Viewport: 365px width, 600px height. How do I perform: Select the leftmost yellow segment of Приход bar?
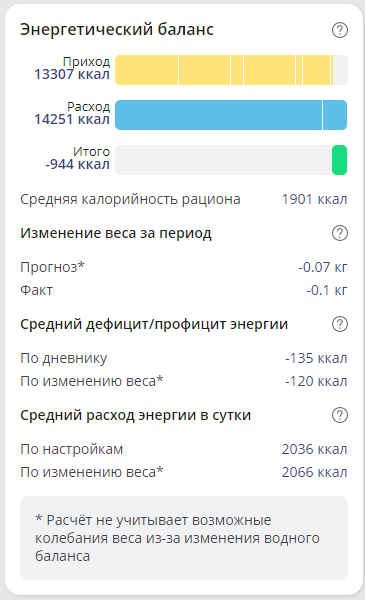coord(147,70)
